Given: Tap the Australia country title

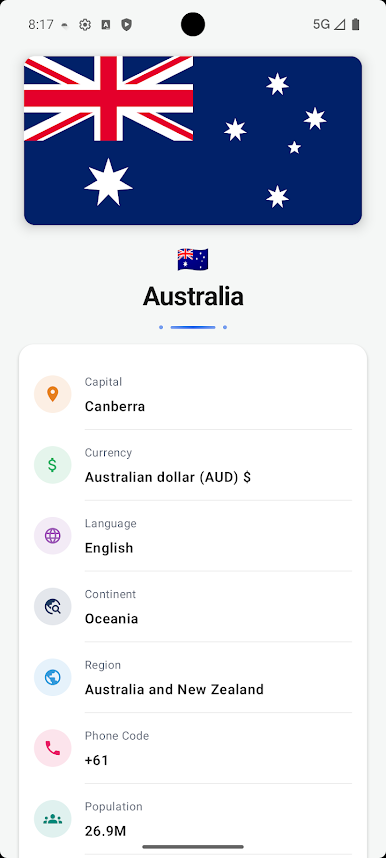Looking at the screenshot, I should tap(193, 297).
